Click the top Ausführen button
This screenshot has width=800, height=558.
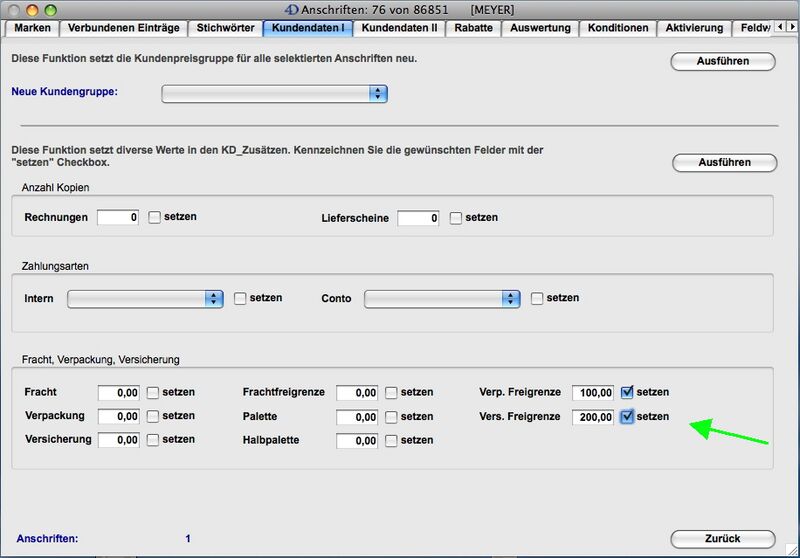tap(722, 62)
